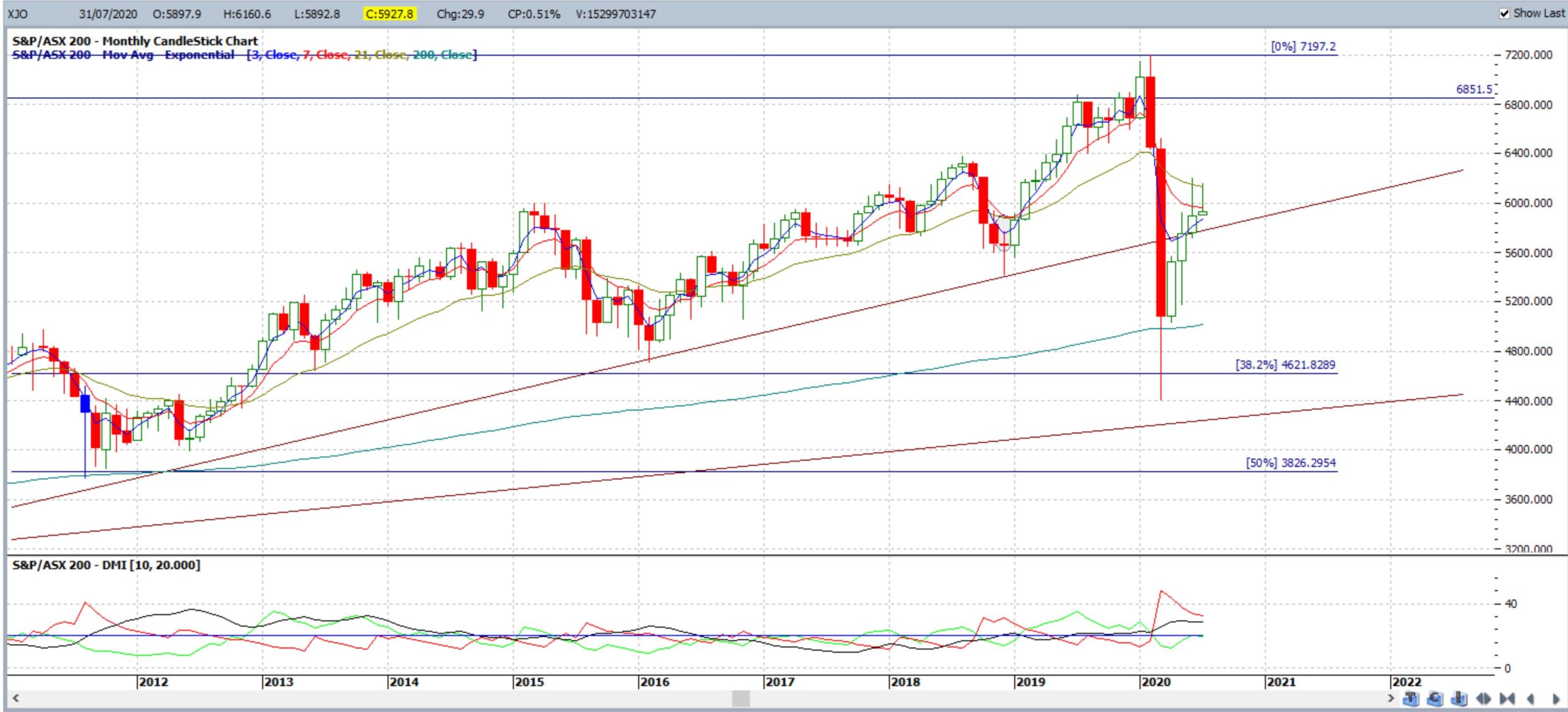The image size is (1568, 712).
Task: Click the Chg:29.9 change value
Action: [x=460, y=14]
